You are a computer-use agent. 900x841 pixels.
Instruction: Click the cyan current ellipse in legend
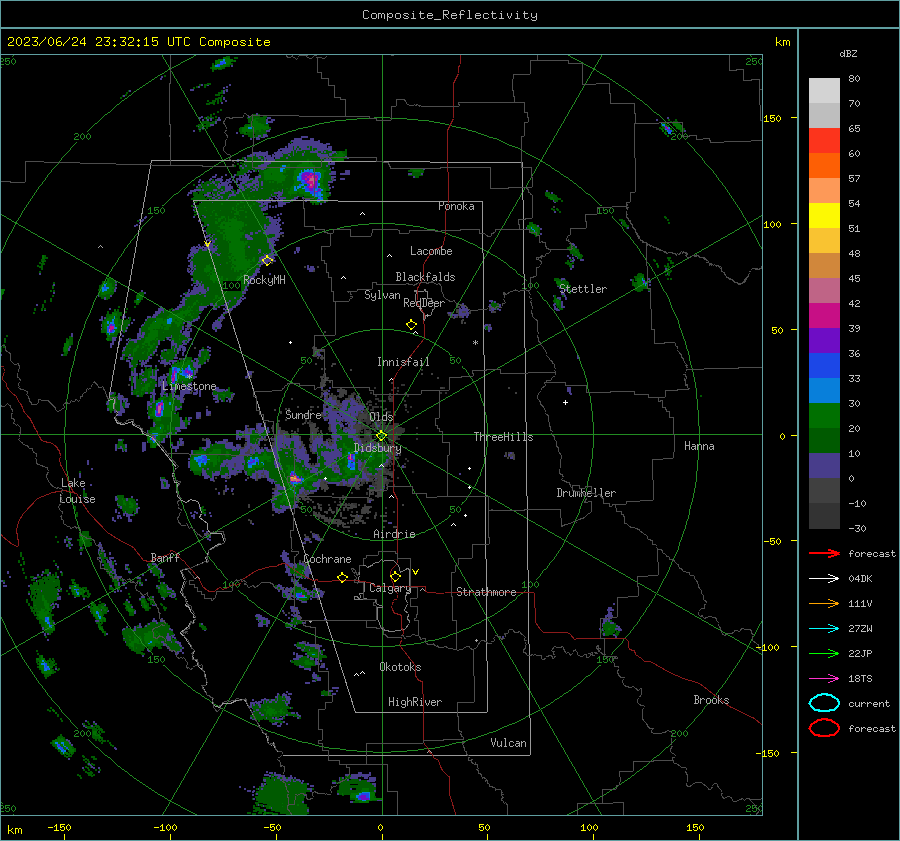(824, 703)
